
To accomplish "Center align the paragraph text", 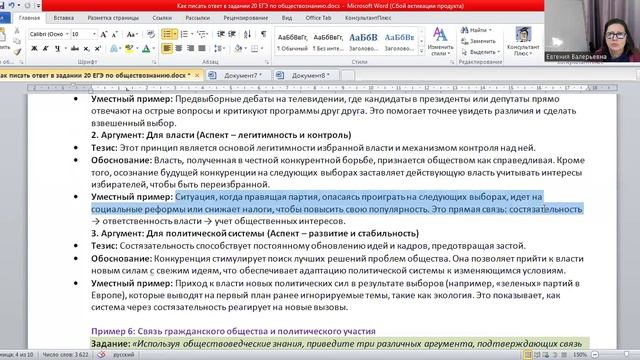I will (179, 49).
